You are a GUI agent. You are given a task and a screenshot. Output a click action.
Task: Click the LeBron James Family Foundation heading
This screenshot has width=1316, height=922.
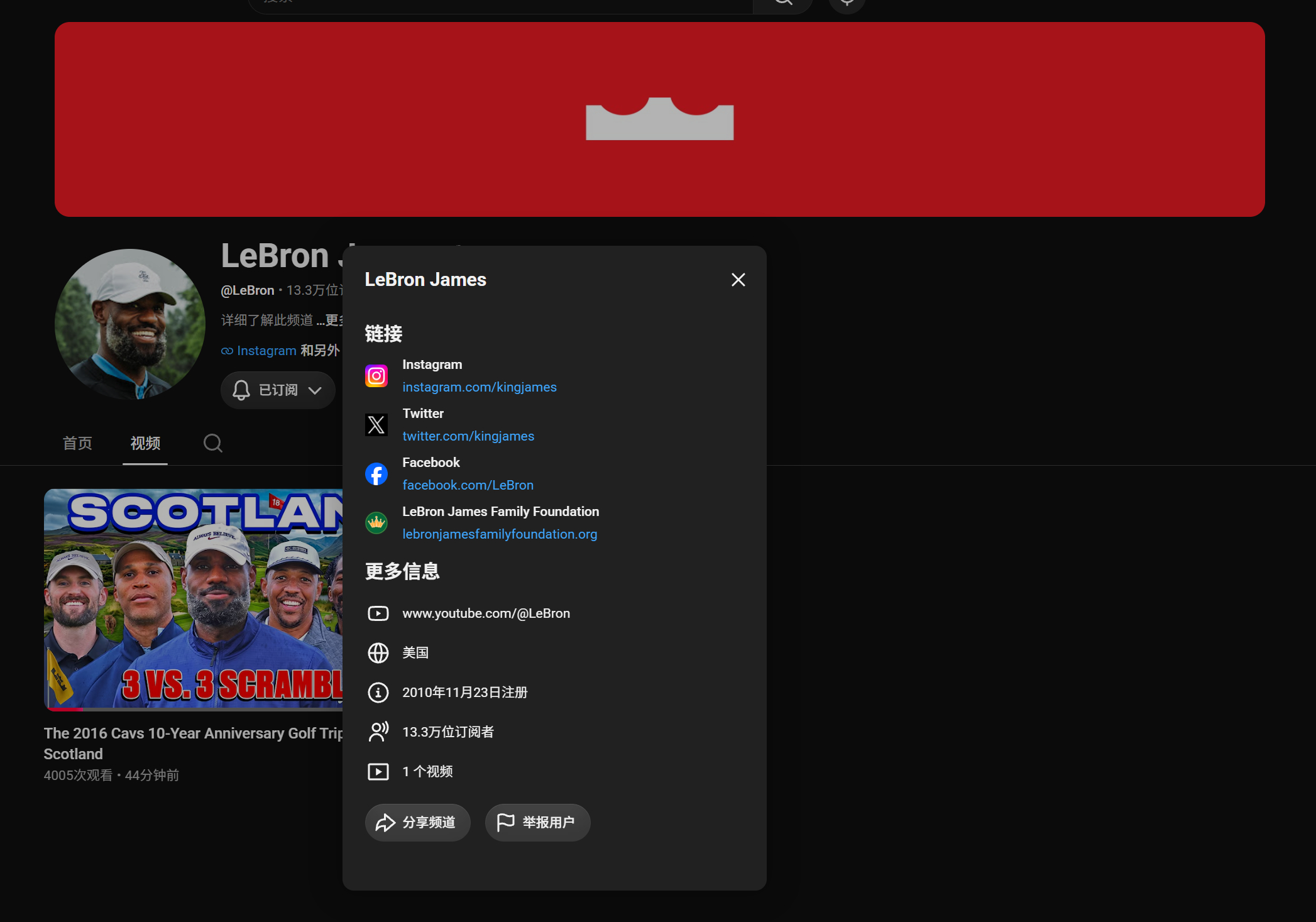tap(501, 512)
